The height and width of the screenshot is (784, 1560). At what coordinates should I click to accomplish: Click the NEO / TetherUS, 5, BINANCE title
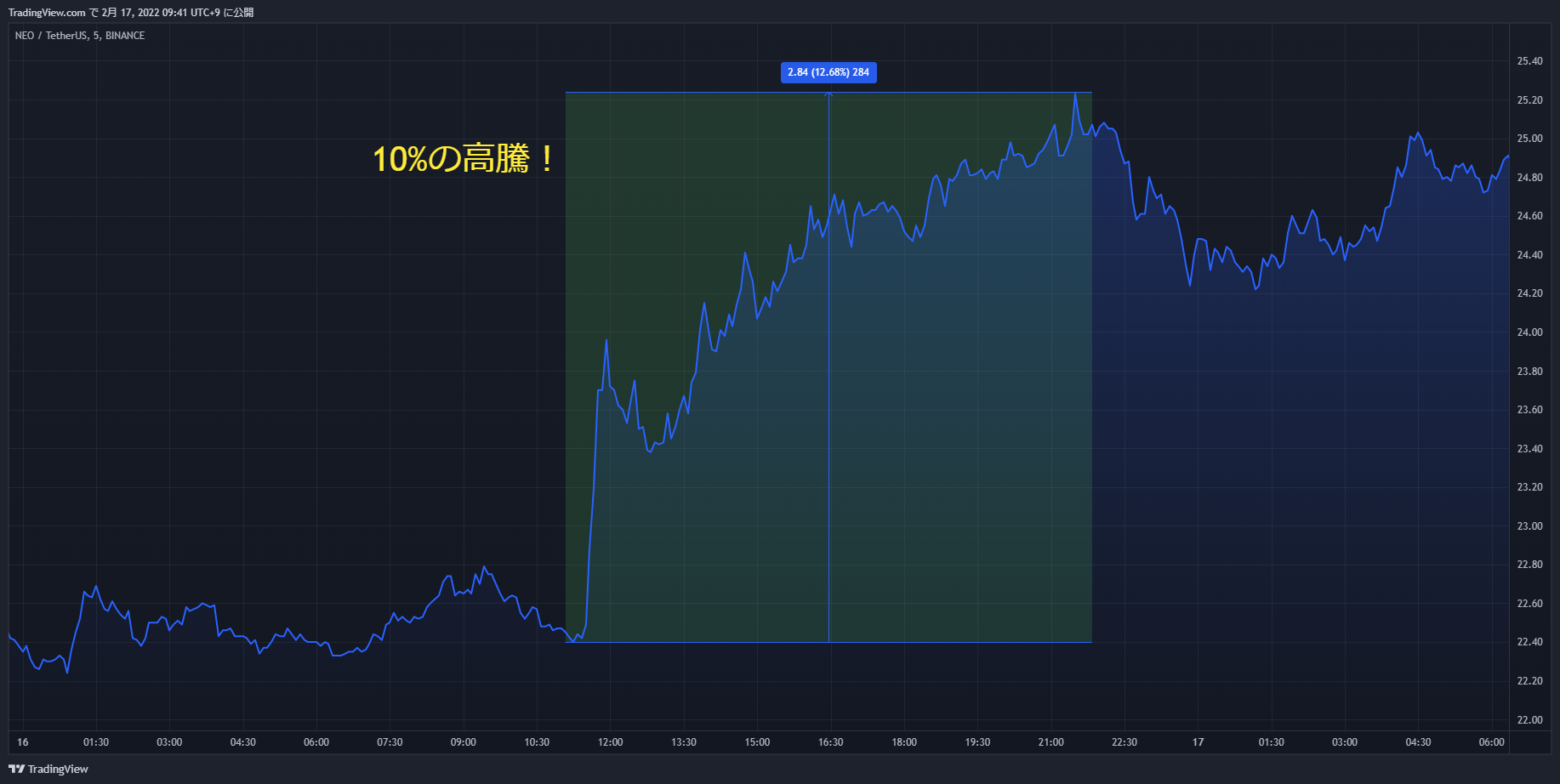[x=80, y=36]
